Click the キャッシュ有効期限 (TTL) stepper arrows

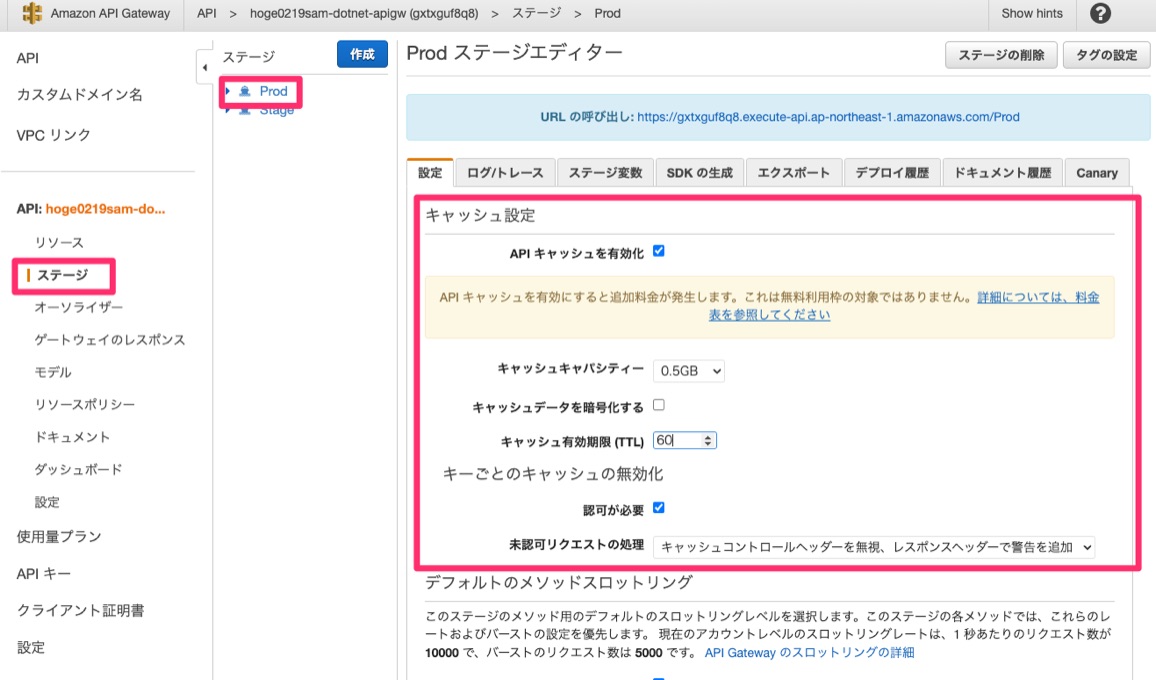(x=709, y=440)
